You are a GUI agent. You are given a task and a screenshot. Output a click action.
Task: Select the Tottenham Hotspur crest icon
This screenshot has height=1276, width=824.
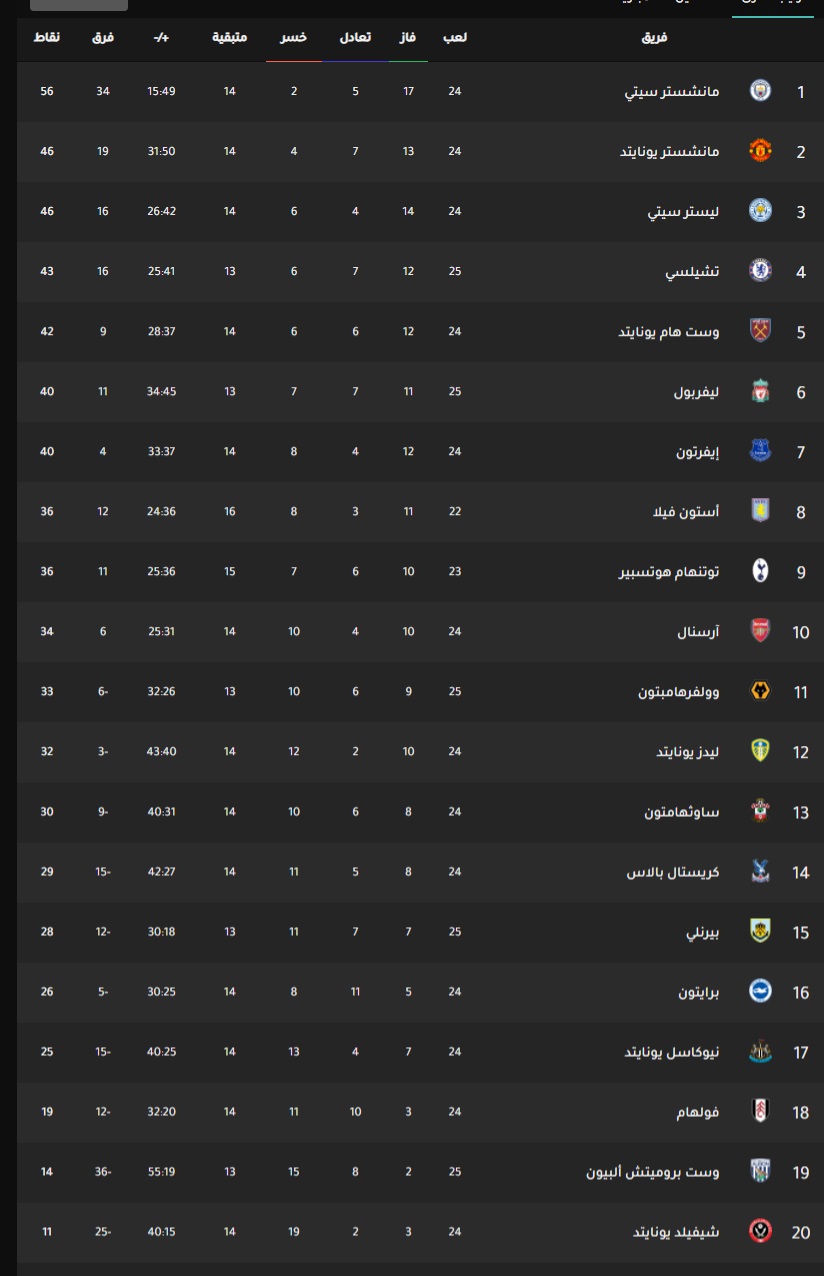tap(761, 571)
